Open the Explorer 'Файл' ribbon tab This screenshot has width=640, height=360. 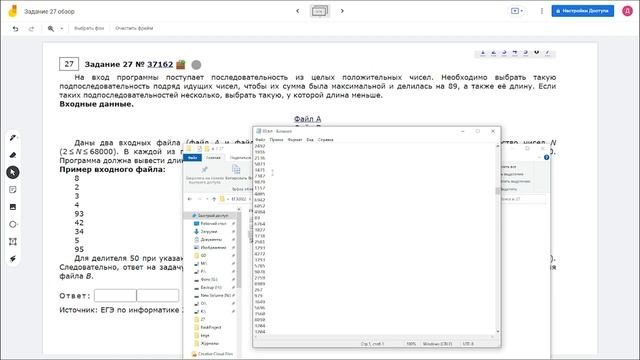coord(192,158)
